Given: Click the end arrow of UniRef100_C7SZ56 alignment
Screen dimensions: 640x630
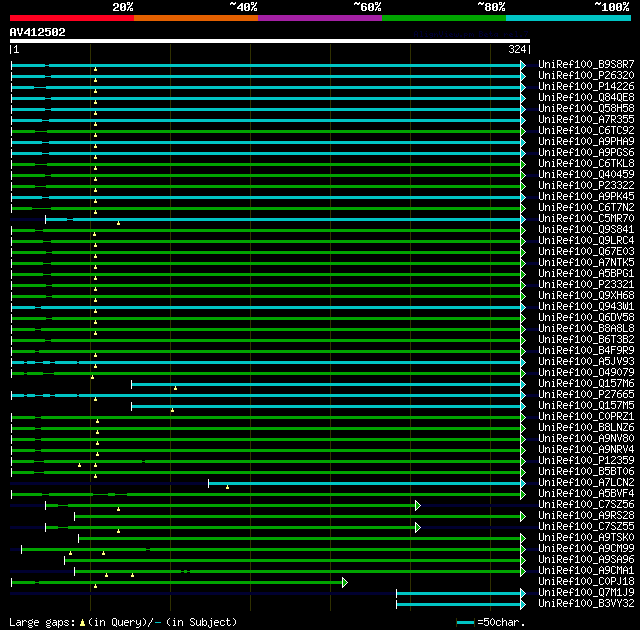Looking at the screenshot, I should [418, 506].
